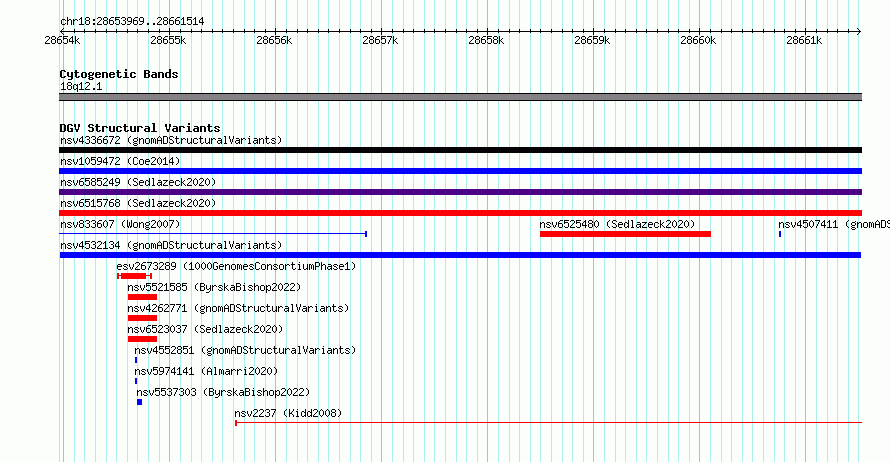
Task: Click the thin red nsv2237 variant line
Action: [x=548, y=423]
